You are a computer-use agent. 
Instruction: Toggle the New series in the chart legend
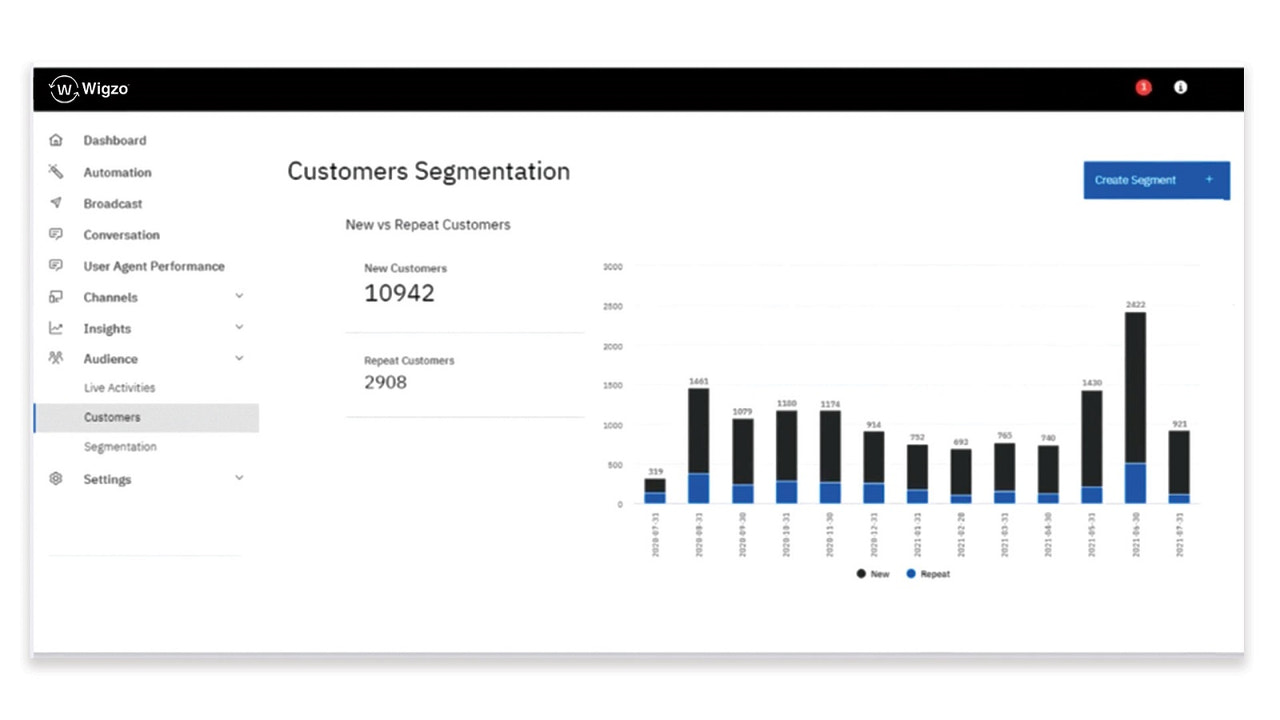(x=872, y=573)
